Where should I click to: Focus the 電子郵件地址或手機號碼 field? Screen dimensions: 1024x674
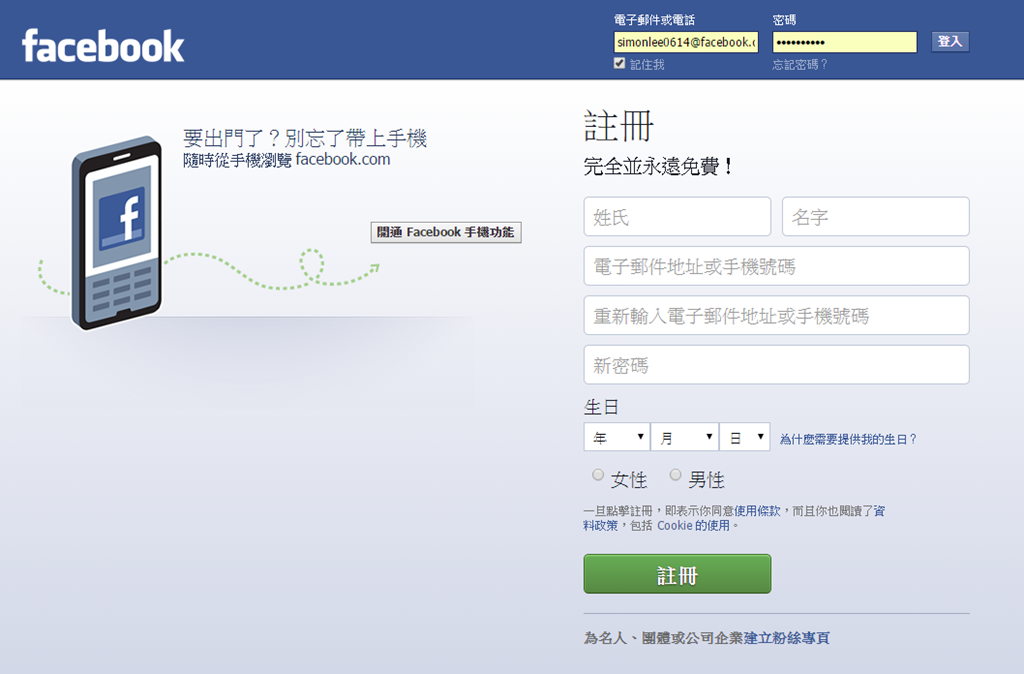(x=776, y=266)
